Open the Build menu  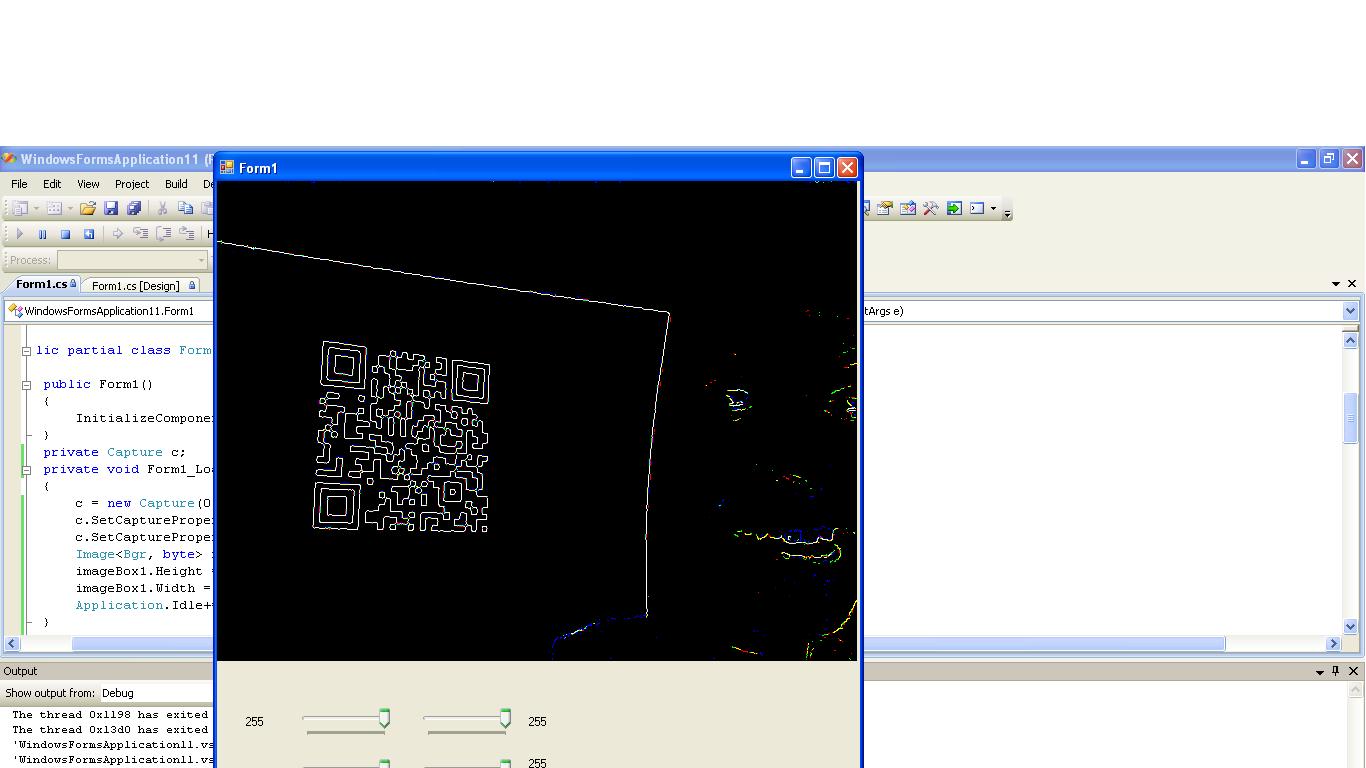tap(176, 184)
